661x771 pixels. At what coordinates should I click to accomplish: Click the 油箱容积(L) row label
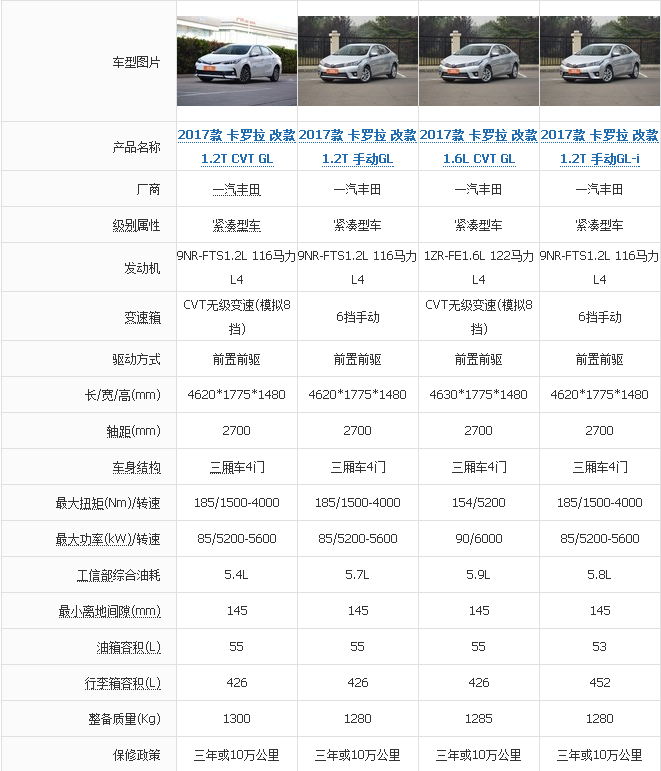tap(128, 647)
